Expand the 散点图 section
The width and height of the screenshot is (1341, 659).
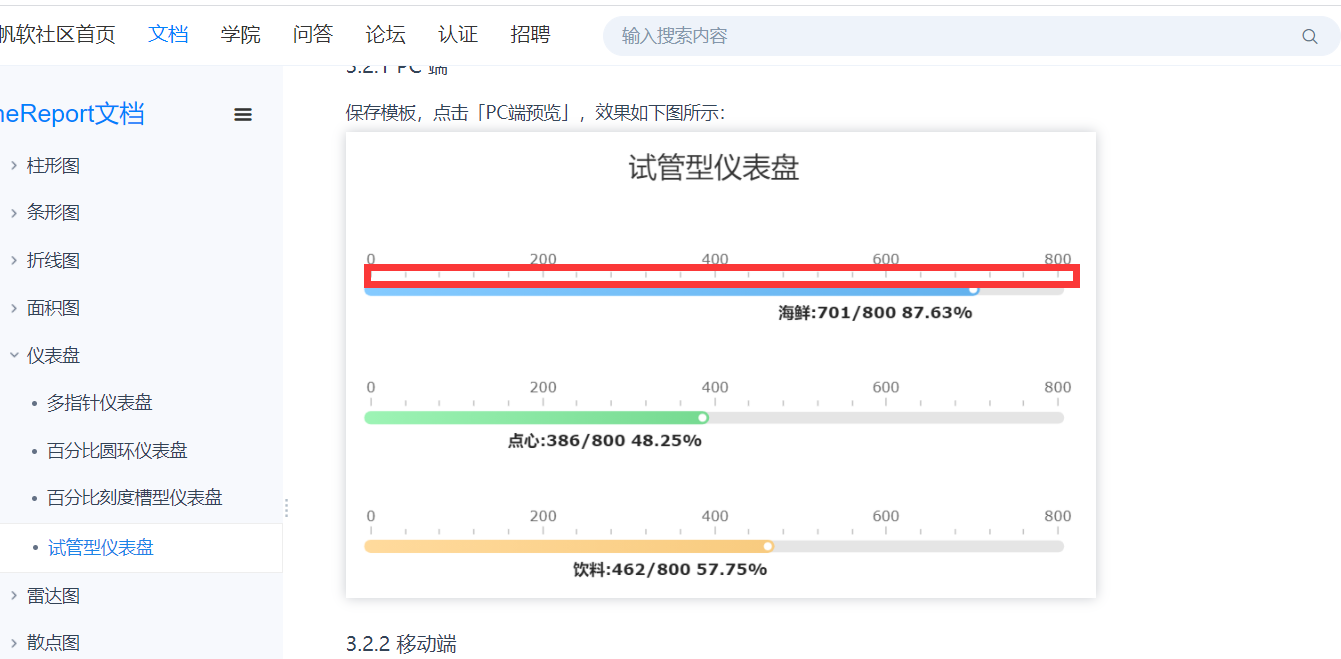coord(14,643)
